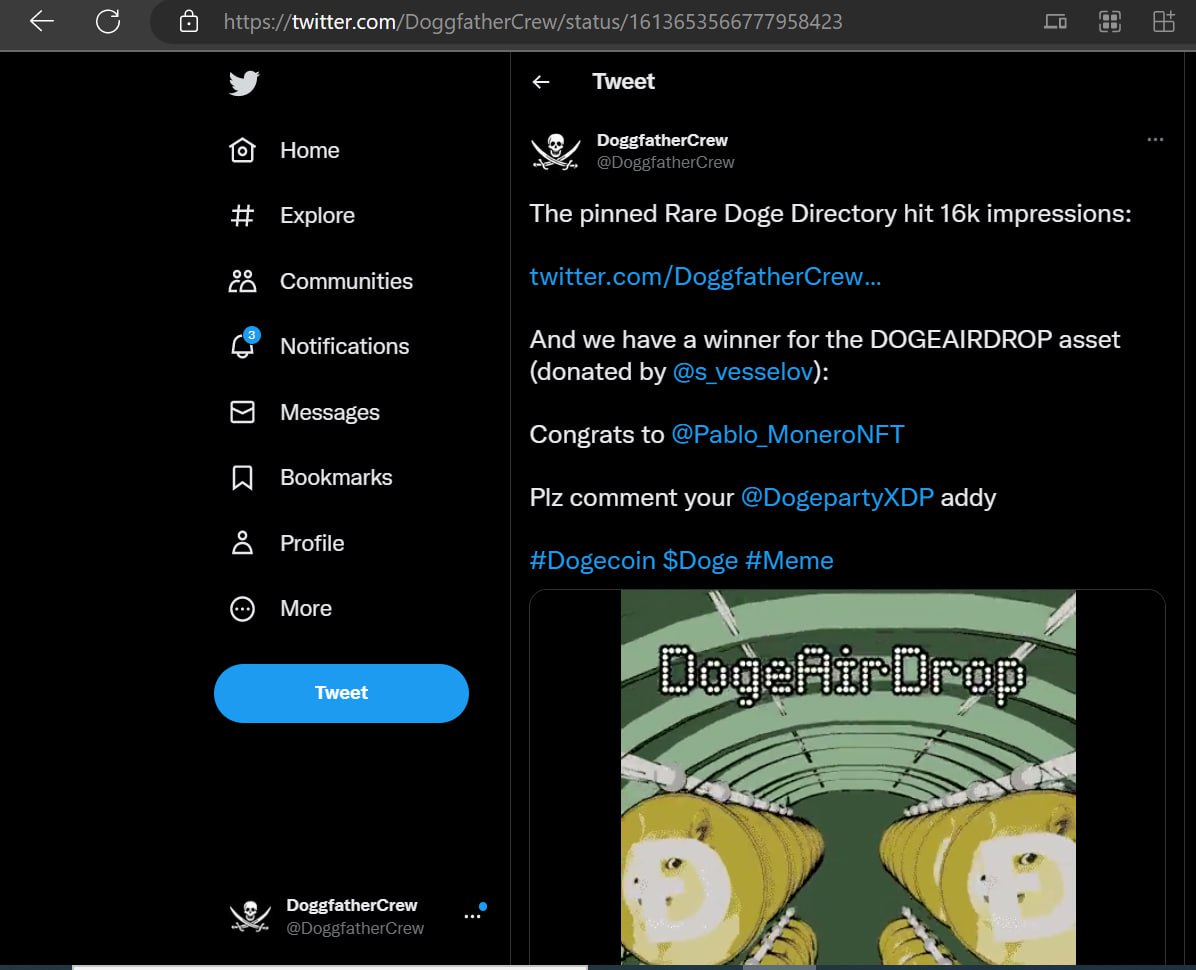Click the skull avatar in the account switcher
This screenshot has width=1196, height=970.
[250, 916]
